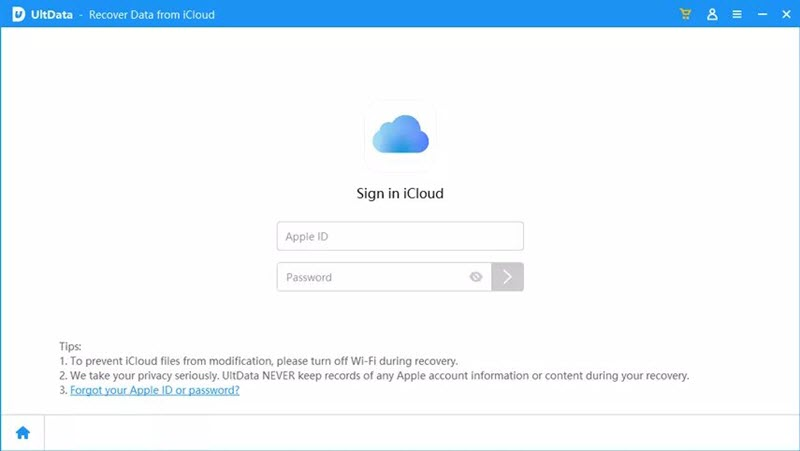
Task: Submit sign-in with arrow button
Action: pyautogui.click(x=507, y=277)
